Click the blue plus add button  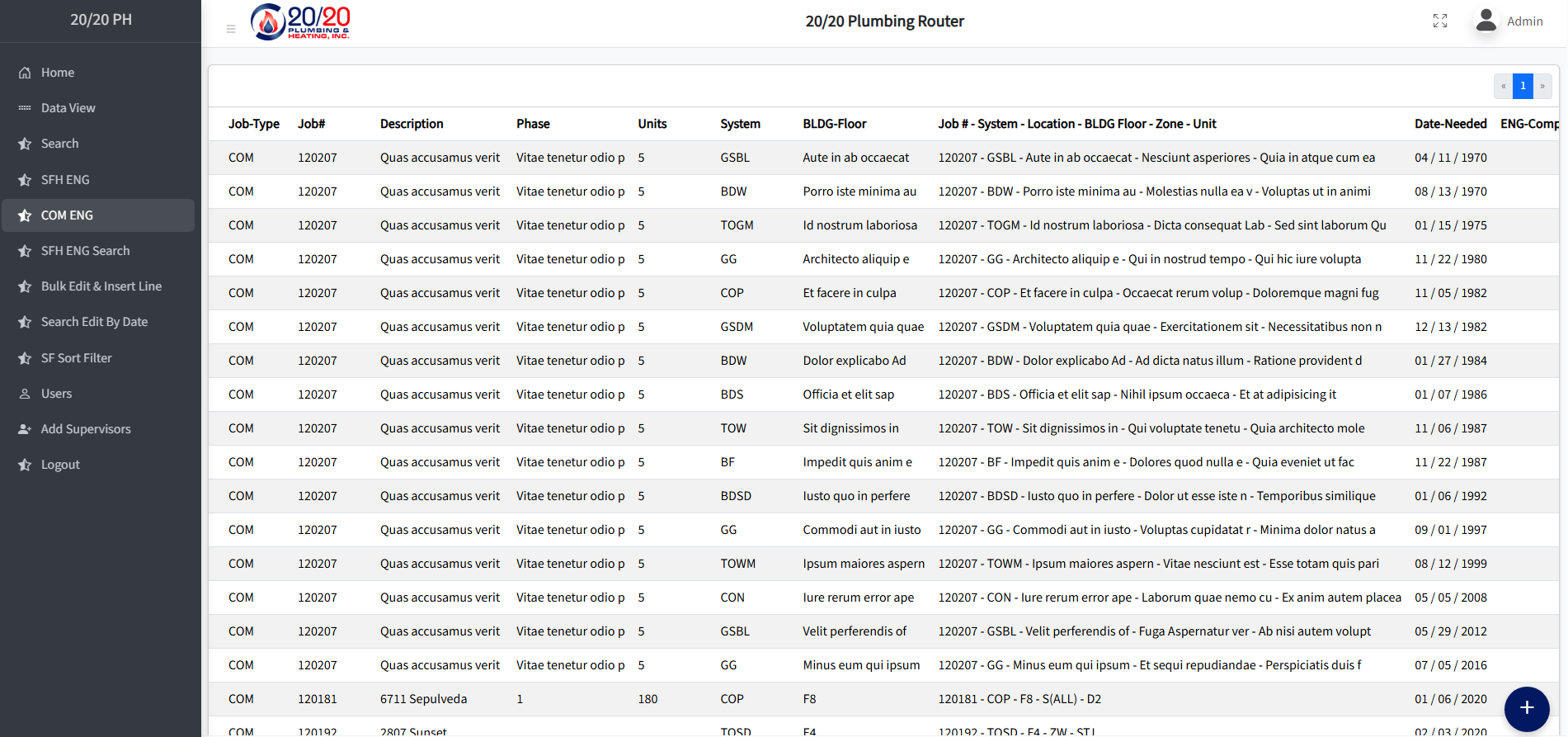point(1526,708)
